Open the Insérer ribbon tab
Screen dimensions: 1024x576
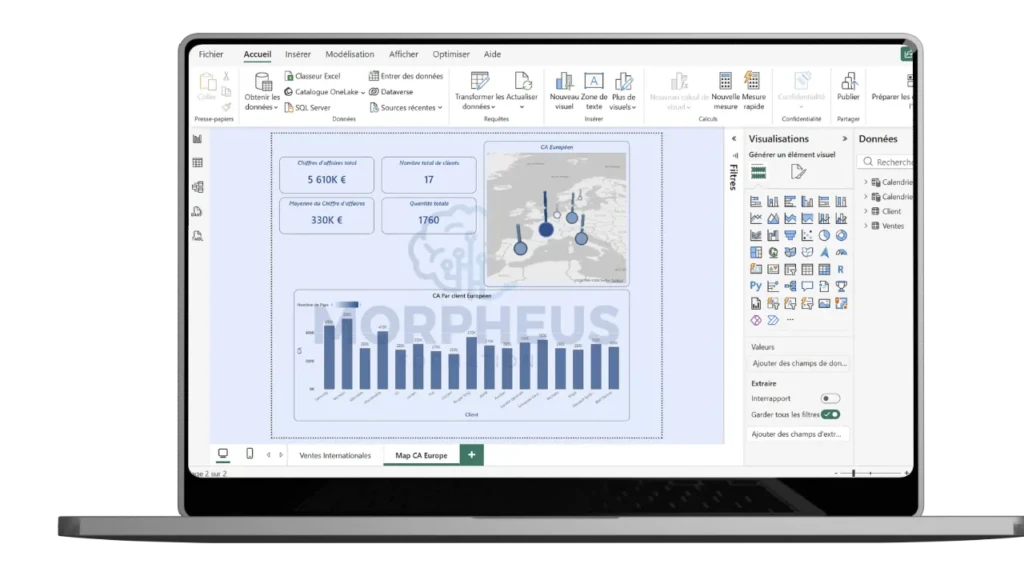click(x=297, y=54)
